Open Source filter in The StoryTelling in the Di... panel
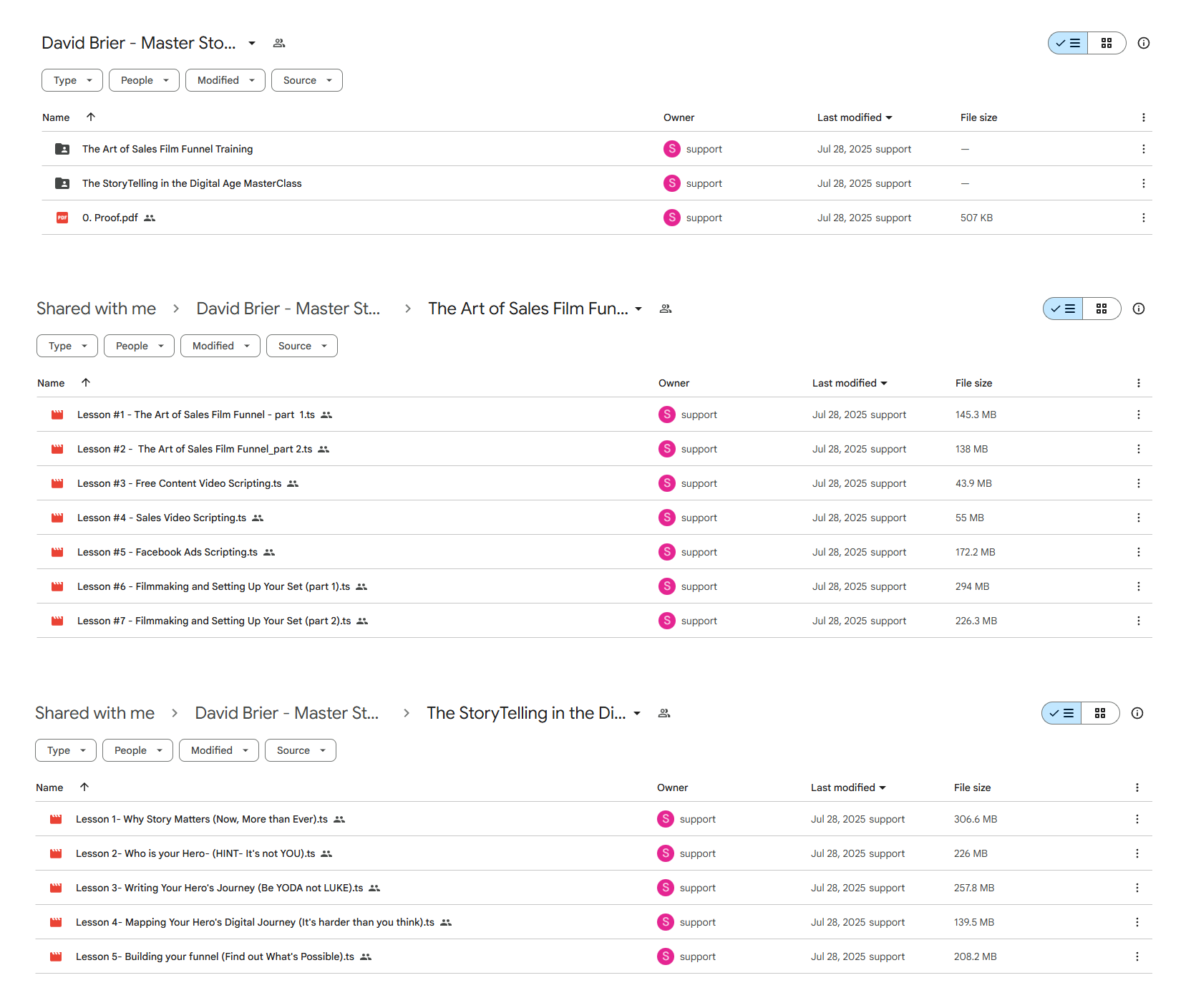This screenshot has height=1008, width=1191. point(301,750)
